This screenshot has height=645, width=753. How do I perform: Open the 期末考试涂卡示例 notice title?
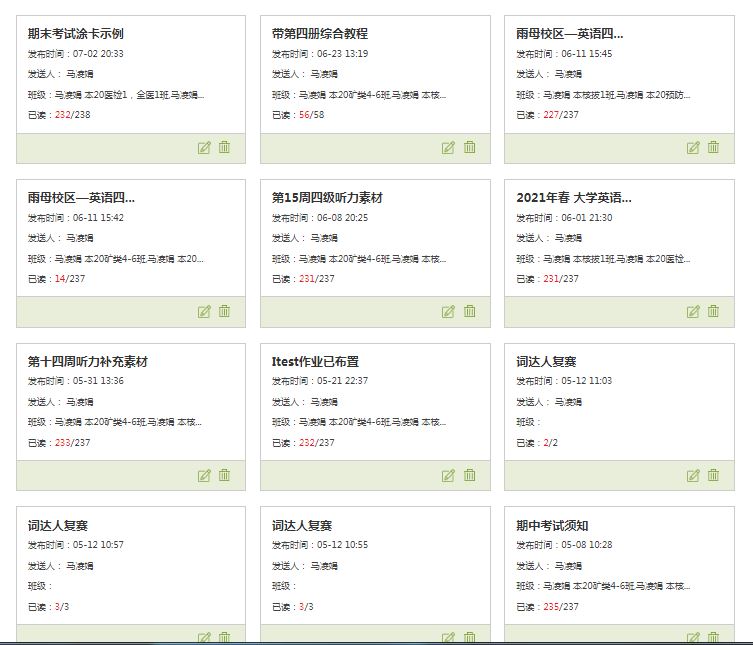pyautogui.click(x=76, y=34)
